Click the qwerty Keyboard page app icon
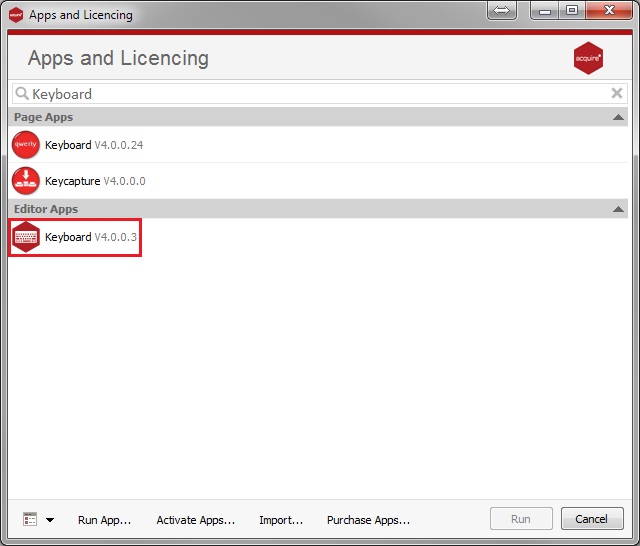Image resolution: width=640 pixels, height=546 pixels. pos(26,144)
